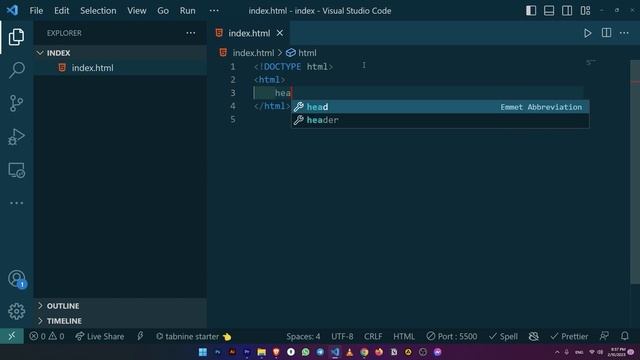Open the Run and Debug view icon

click(16, 137)
